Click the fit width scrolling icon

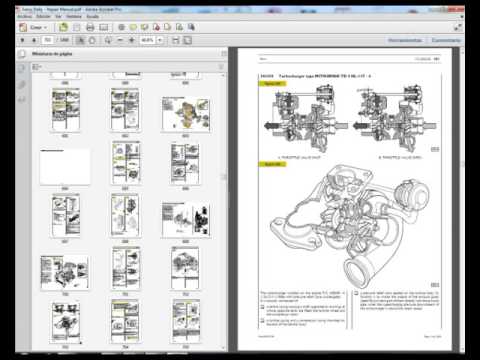coord(176,40)
